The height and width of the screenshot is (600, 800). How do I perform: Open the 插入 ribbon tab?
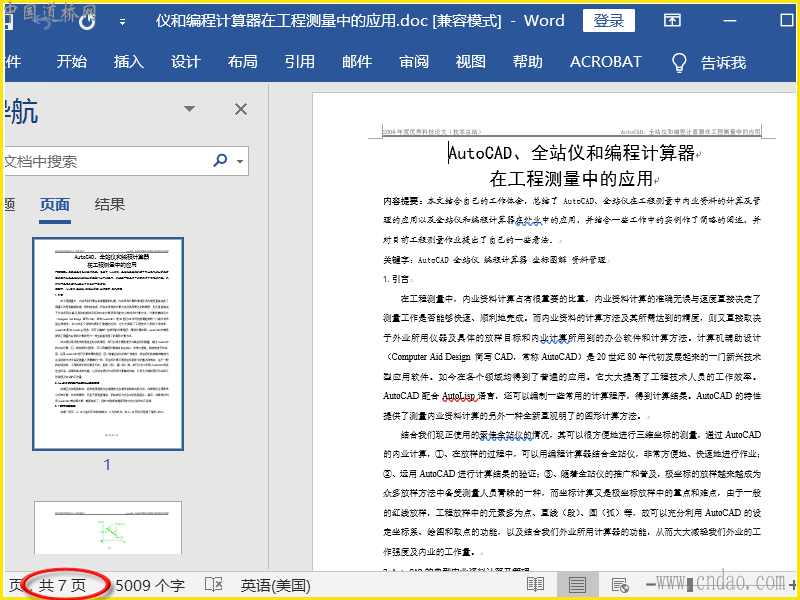point(129,62)
